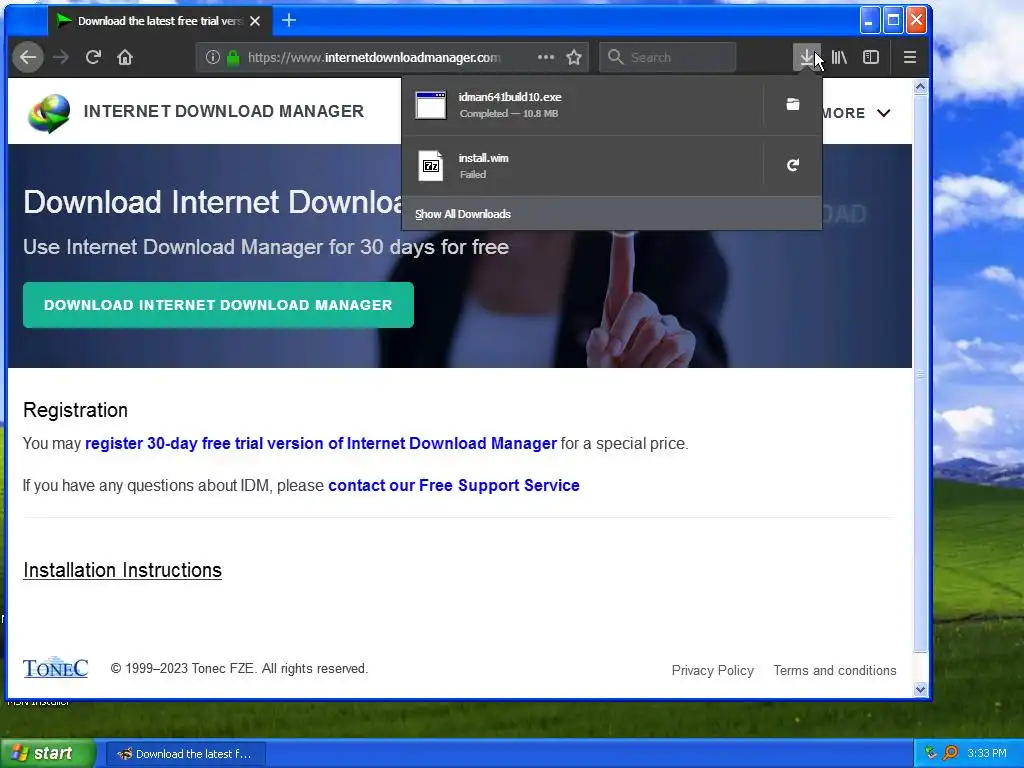Minimize the Firefox browser window

(869, 20)
